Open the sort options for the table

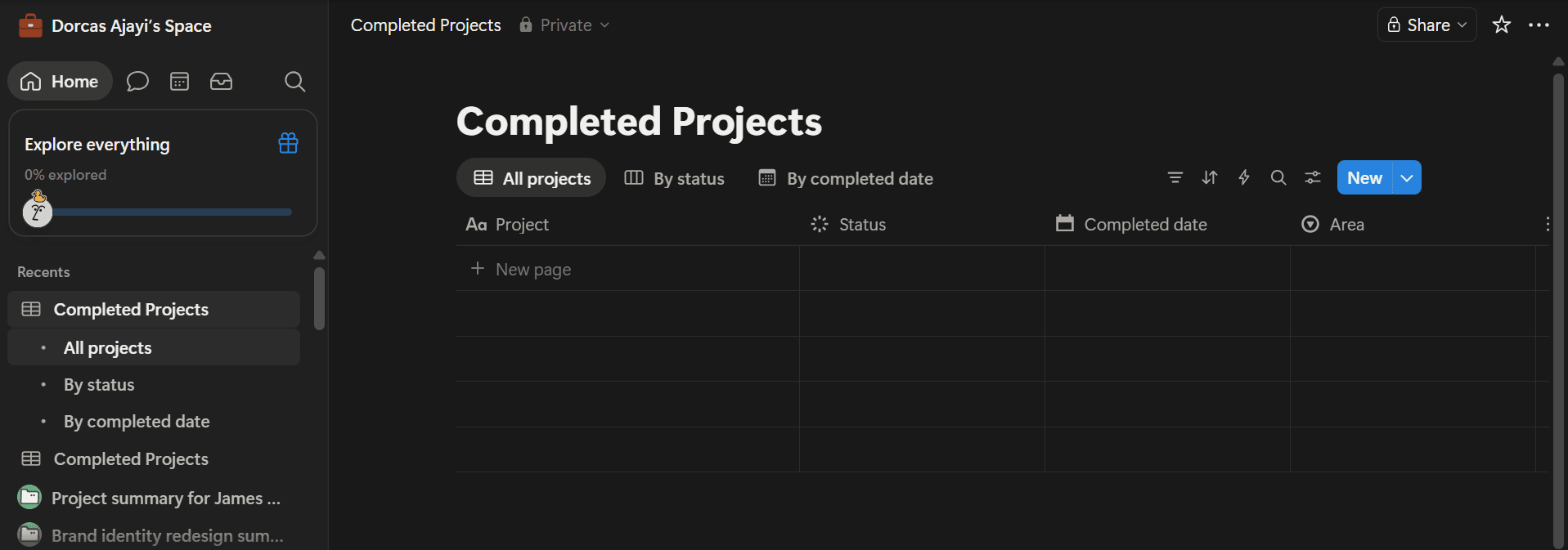(1209, 177)
